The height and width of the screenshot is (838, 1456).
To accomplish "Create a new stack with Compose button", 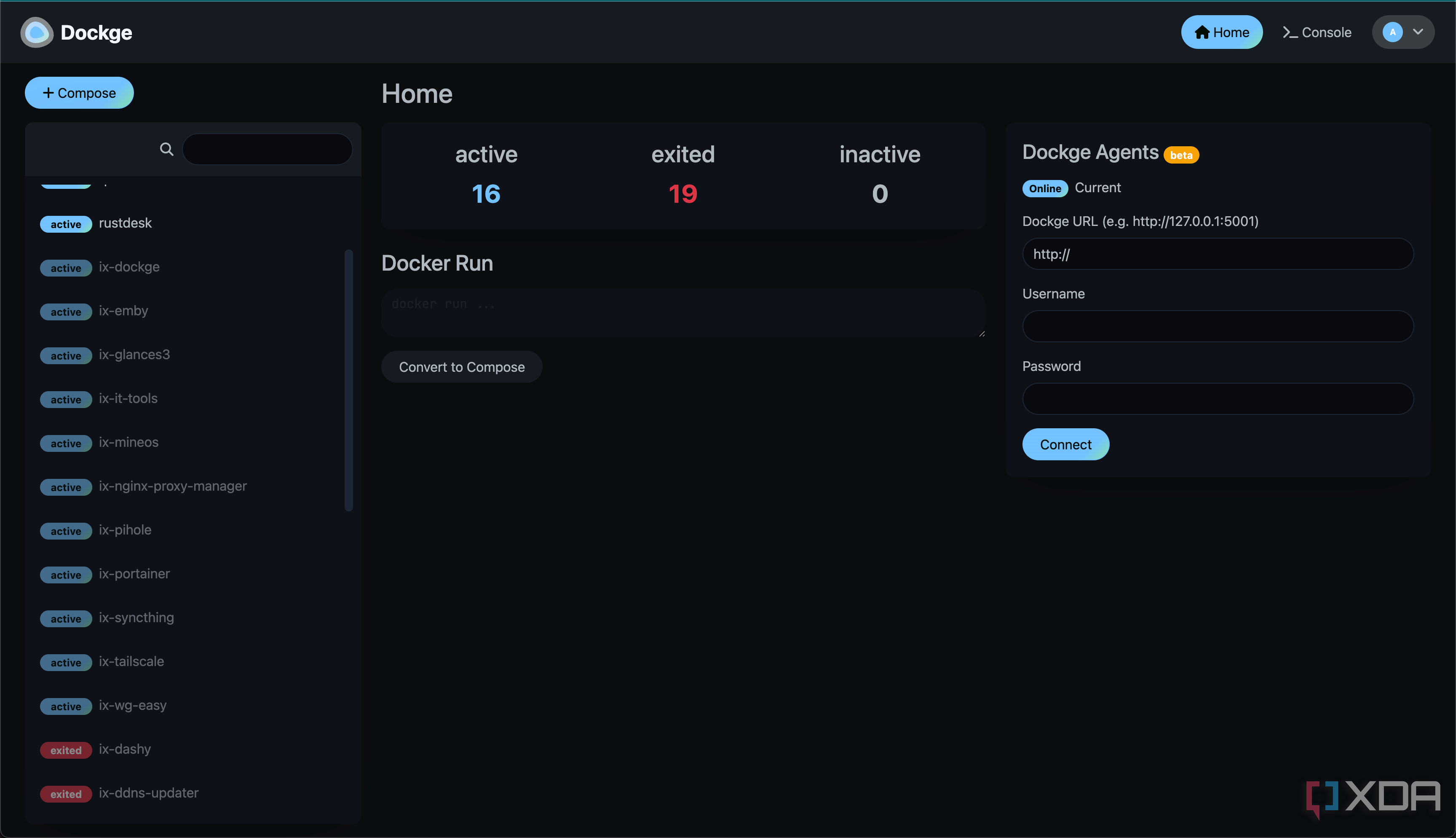I will point(79,93).
